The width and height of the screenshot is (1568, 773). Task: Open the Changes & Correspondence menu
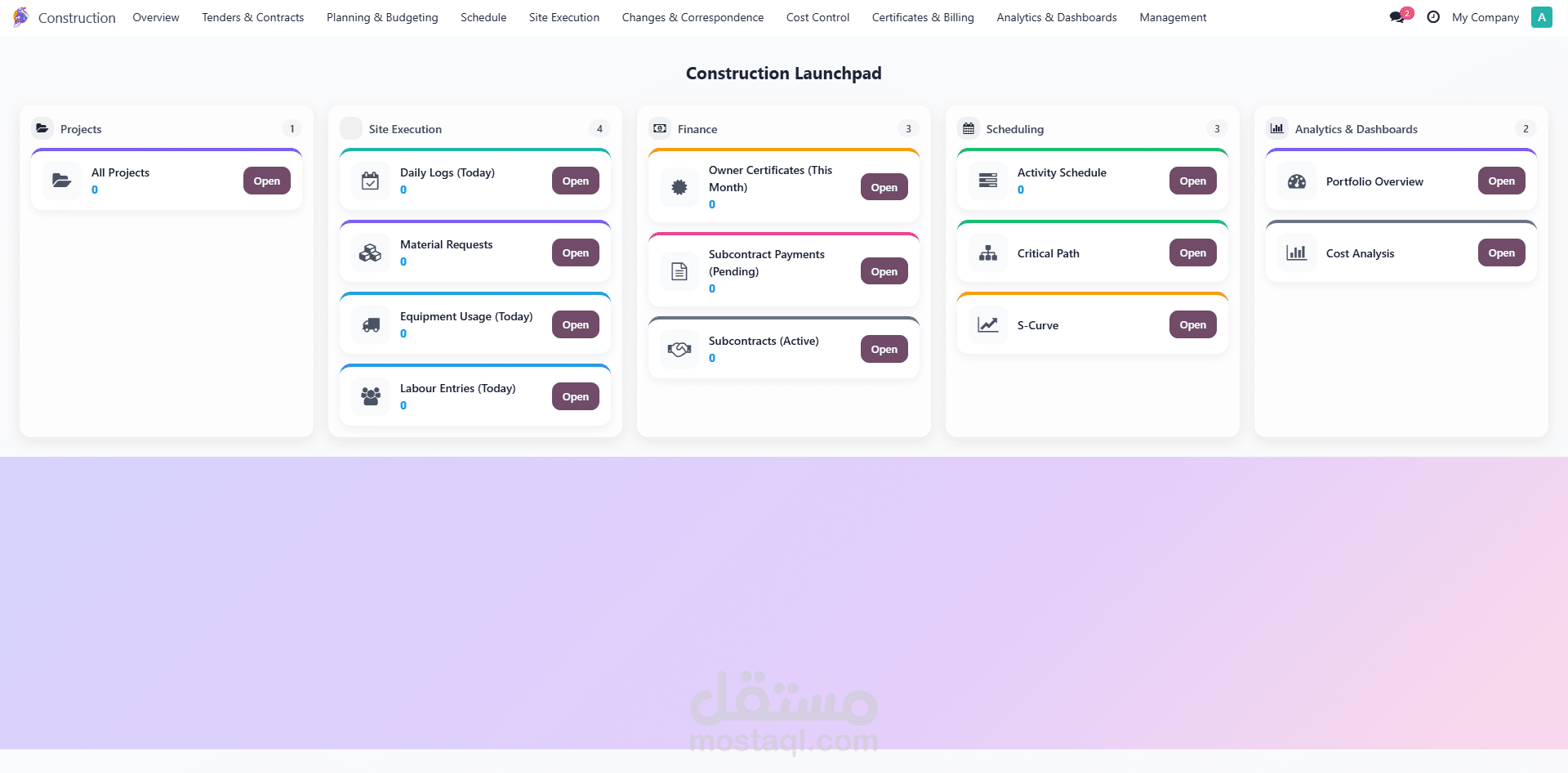pos(693,17)
